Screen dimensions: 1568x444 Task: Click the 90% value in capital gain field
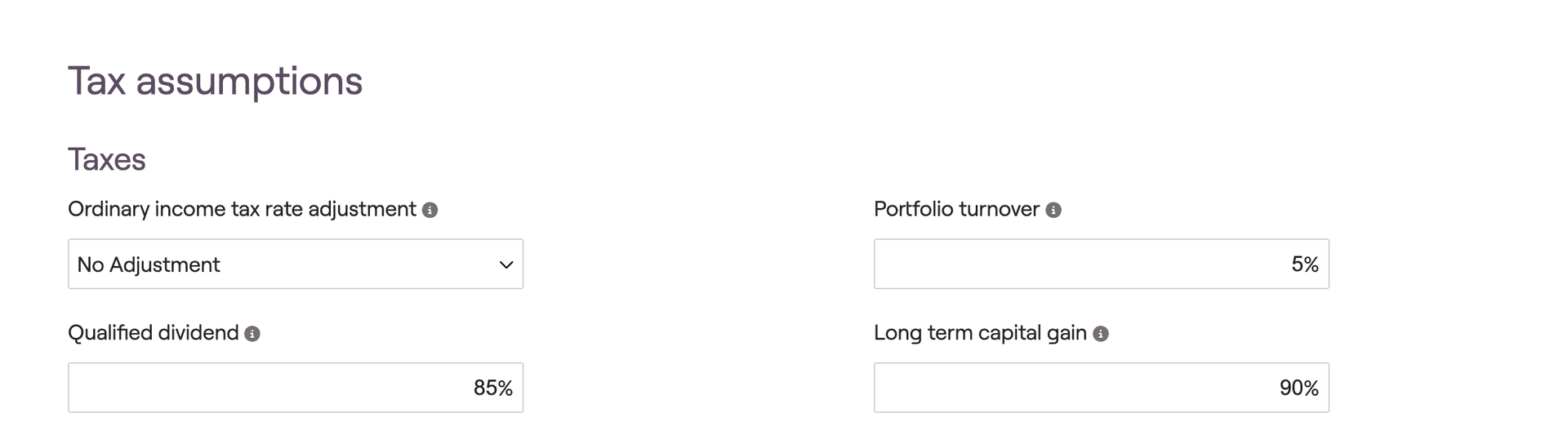(x=1299, y=388)
